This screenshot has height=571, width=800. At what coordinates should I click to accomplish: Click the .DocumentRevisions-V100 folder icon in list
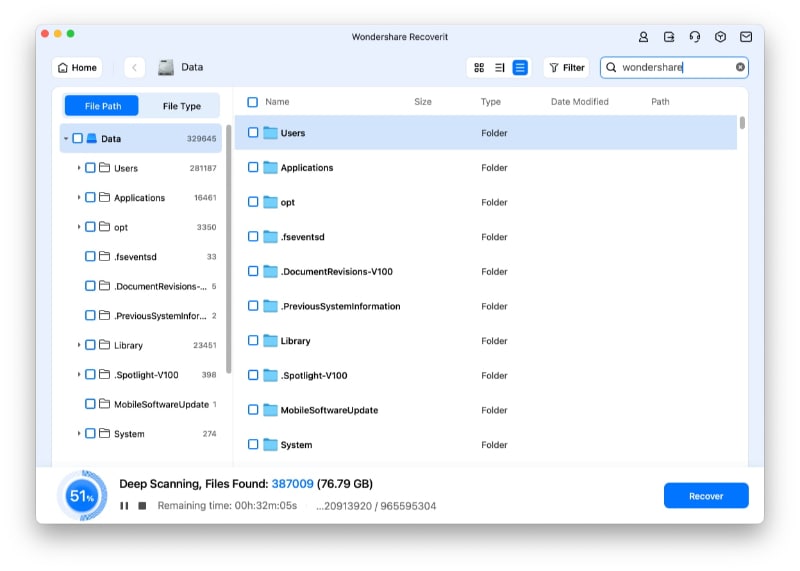click(x=270, y=271)
